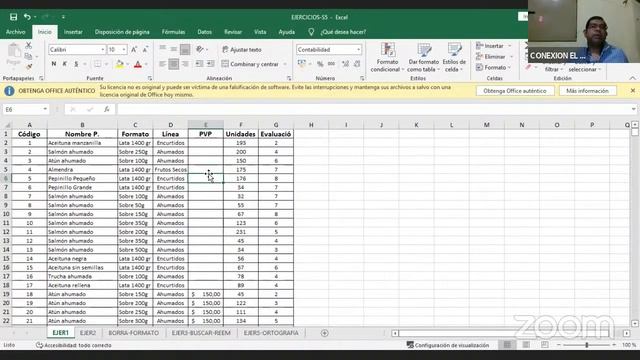
Task: Paste with the Pegar clipboard icon
Action: [x=14, y=55]
